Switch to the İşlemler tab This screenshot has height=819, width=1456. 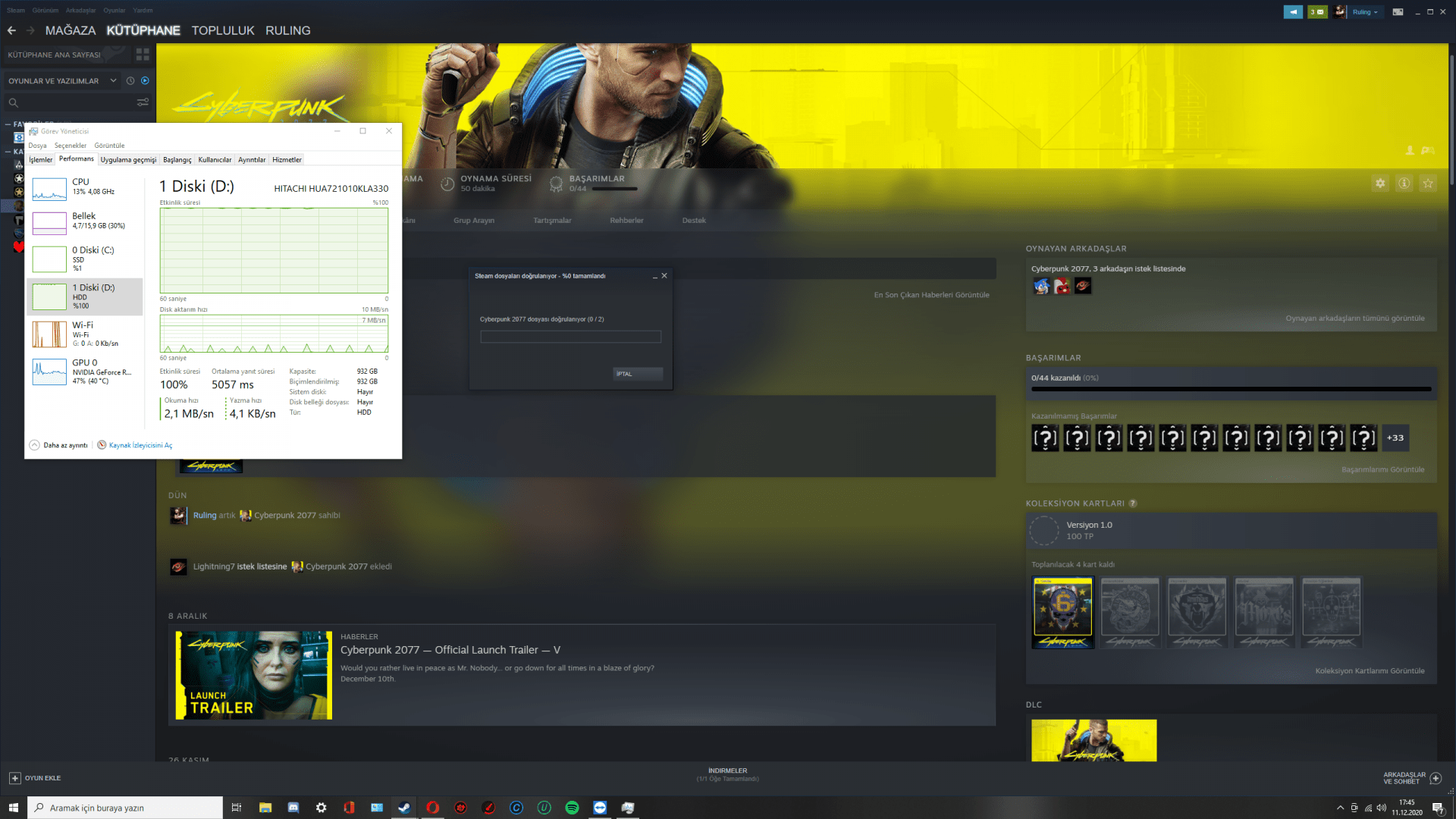pos(41,159)
